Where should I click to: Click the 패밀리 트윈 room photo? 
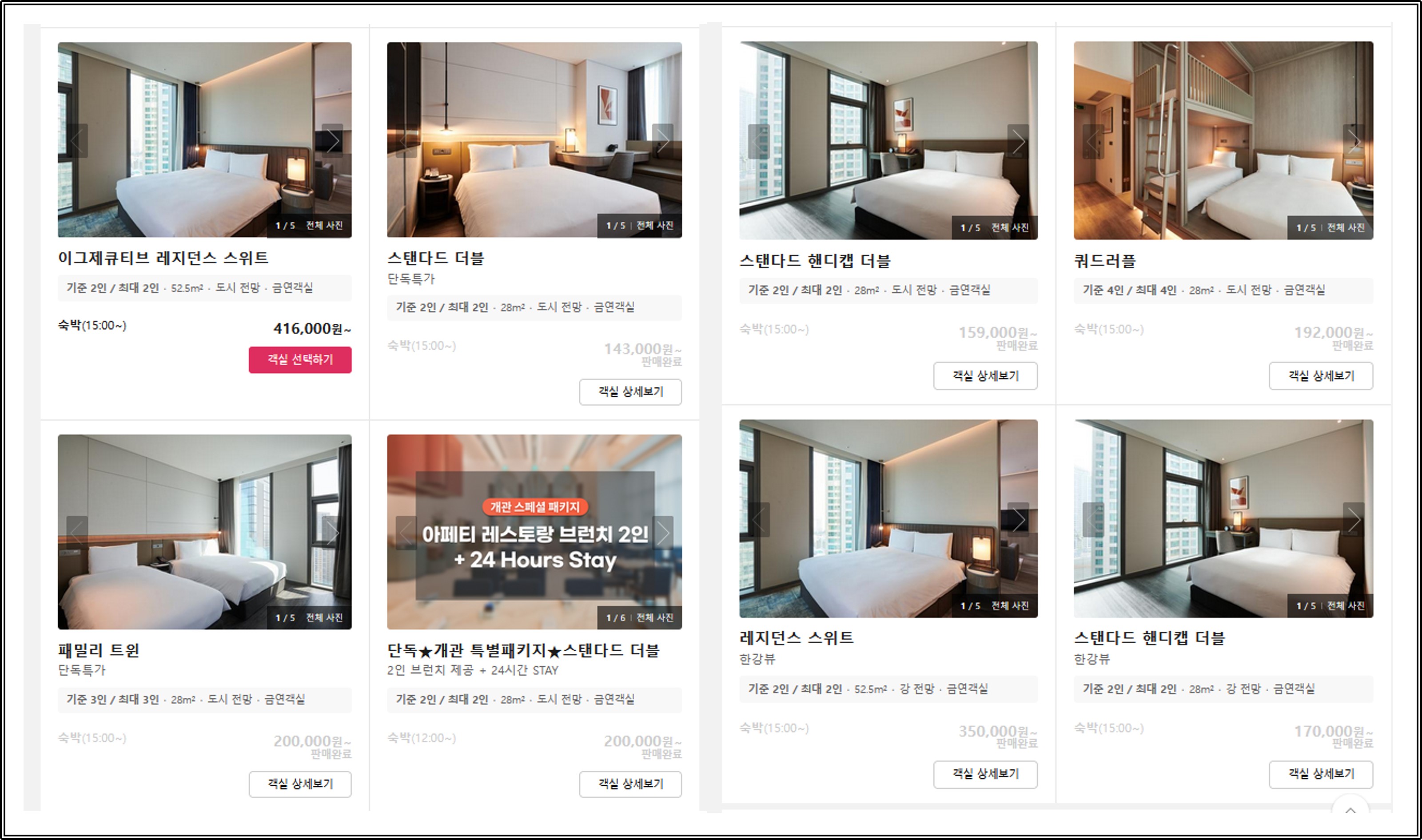point(204,532)
